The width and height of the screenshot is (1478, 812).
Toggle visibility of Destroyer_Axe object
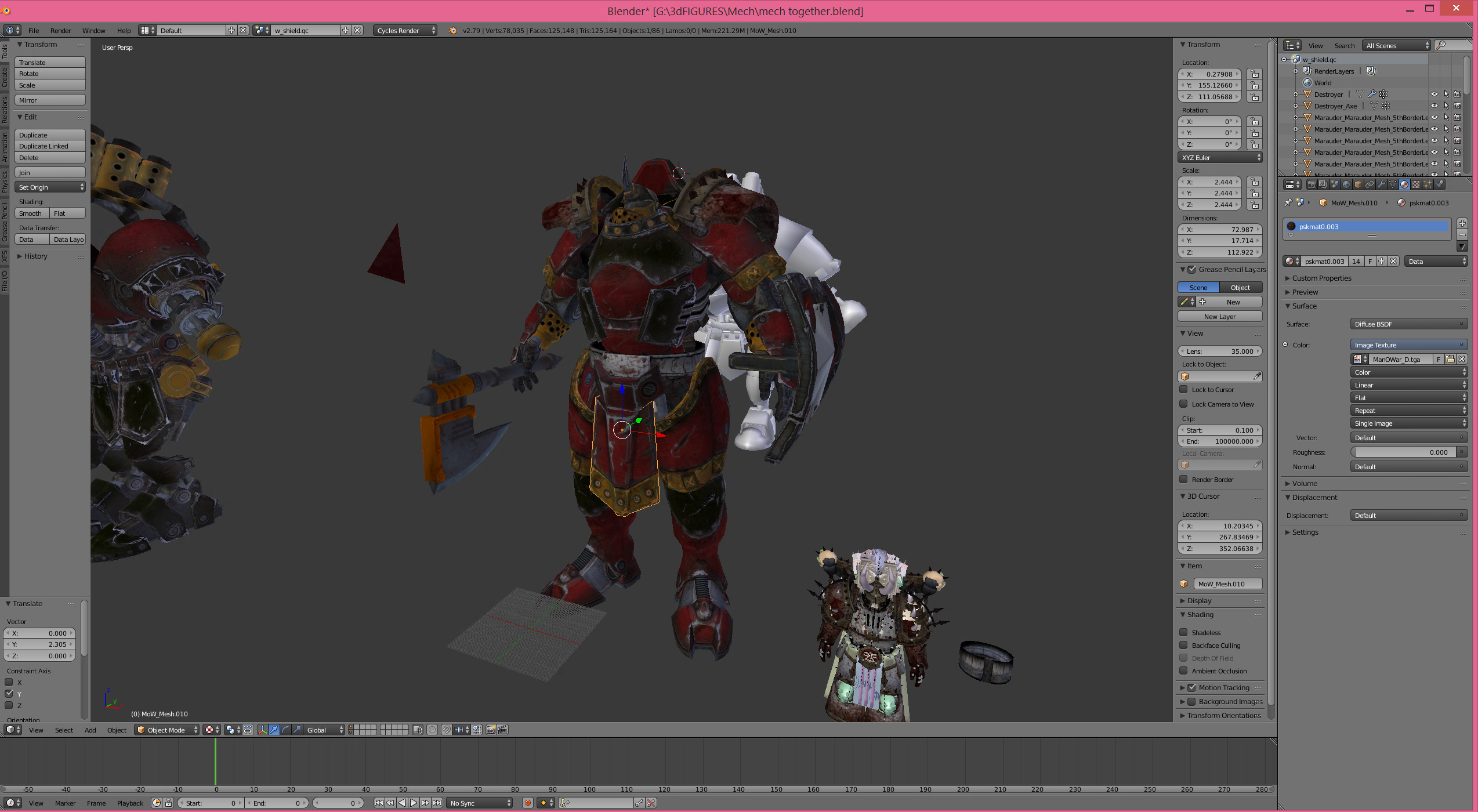point(1434,106)
